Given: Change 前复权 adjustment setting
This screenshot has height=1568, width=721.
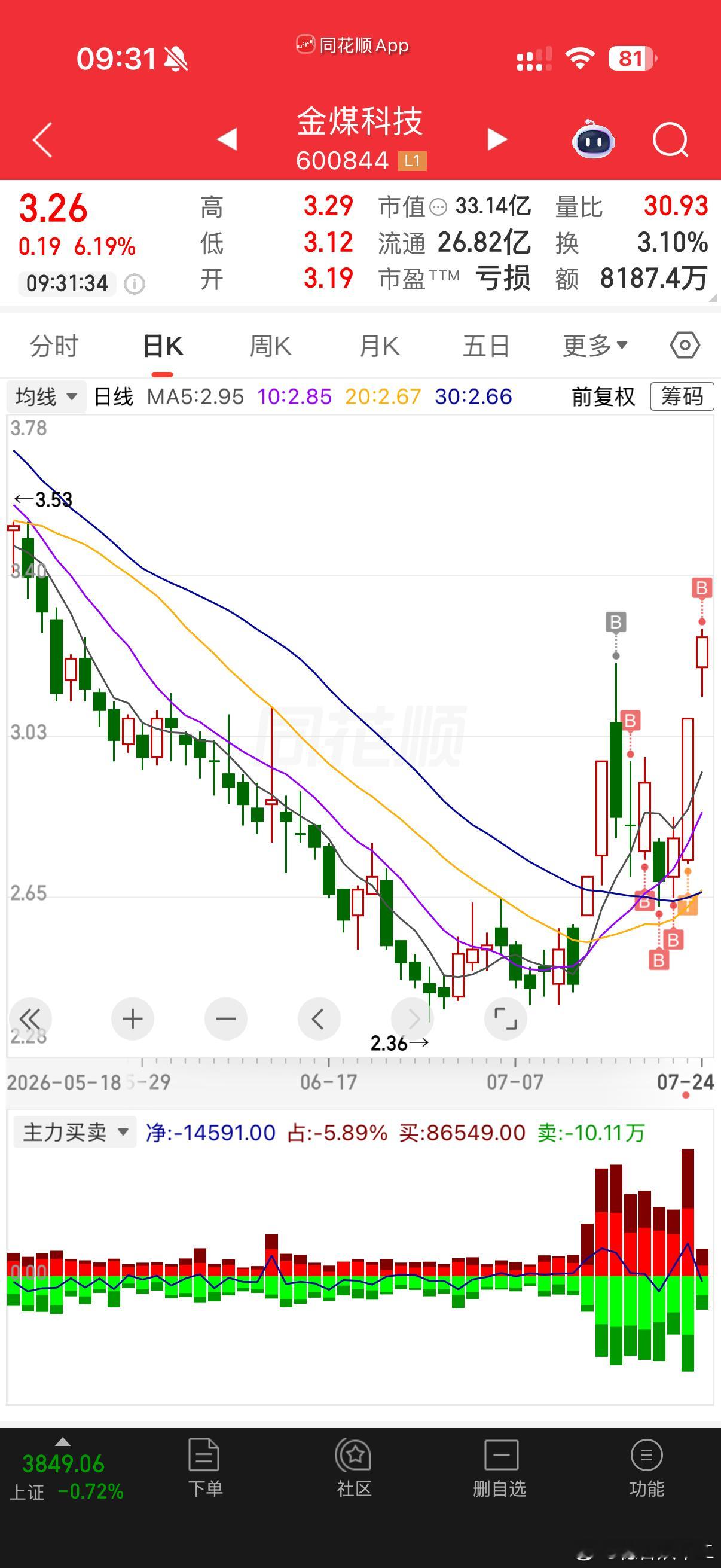Looking at the screenshot, I should click(x=603, y=397).
